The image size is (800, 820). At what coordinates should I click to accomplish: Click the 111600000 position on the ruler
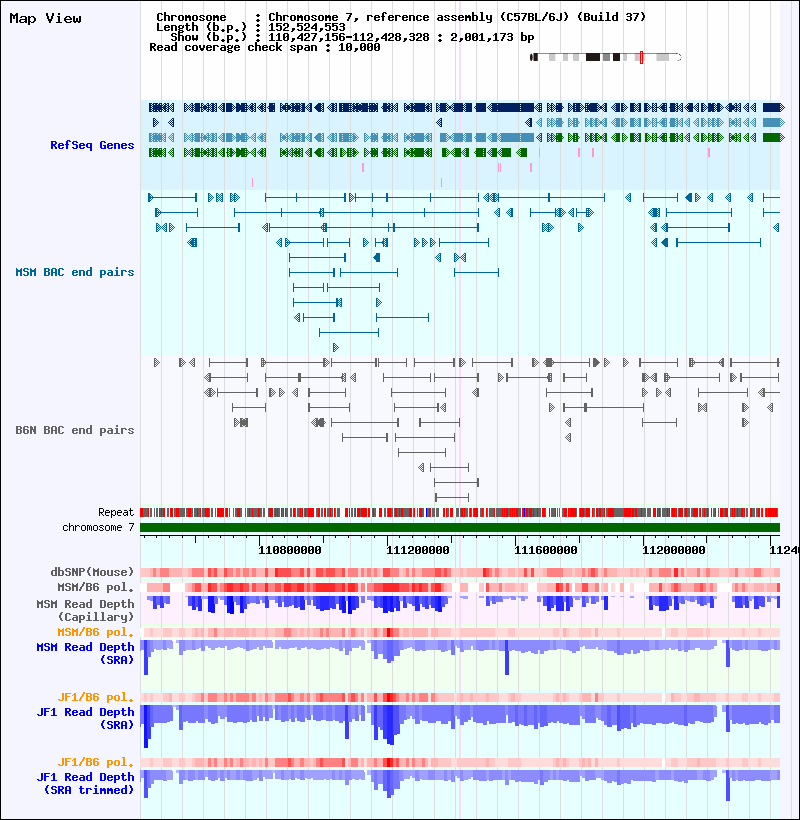click(x=546, y=550)
